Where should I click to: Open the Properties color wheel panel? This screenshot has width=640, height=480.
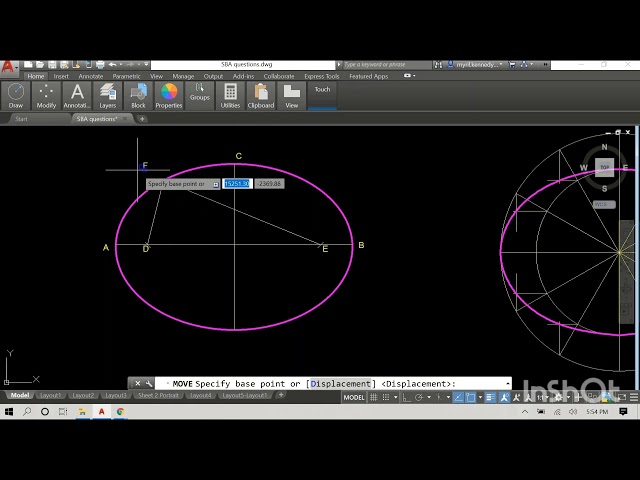pyautogui.click(x=169, y=96)
